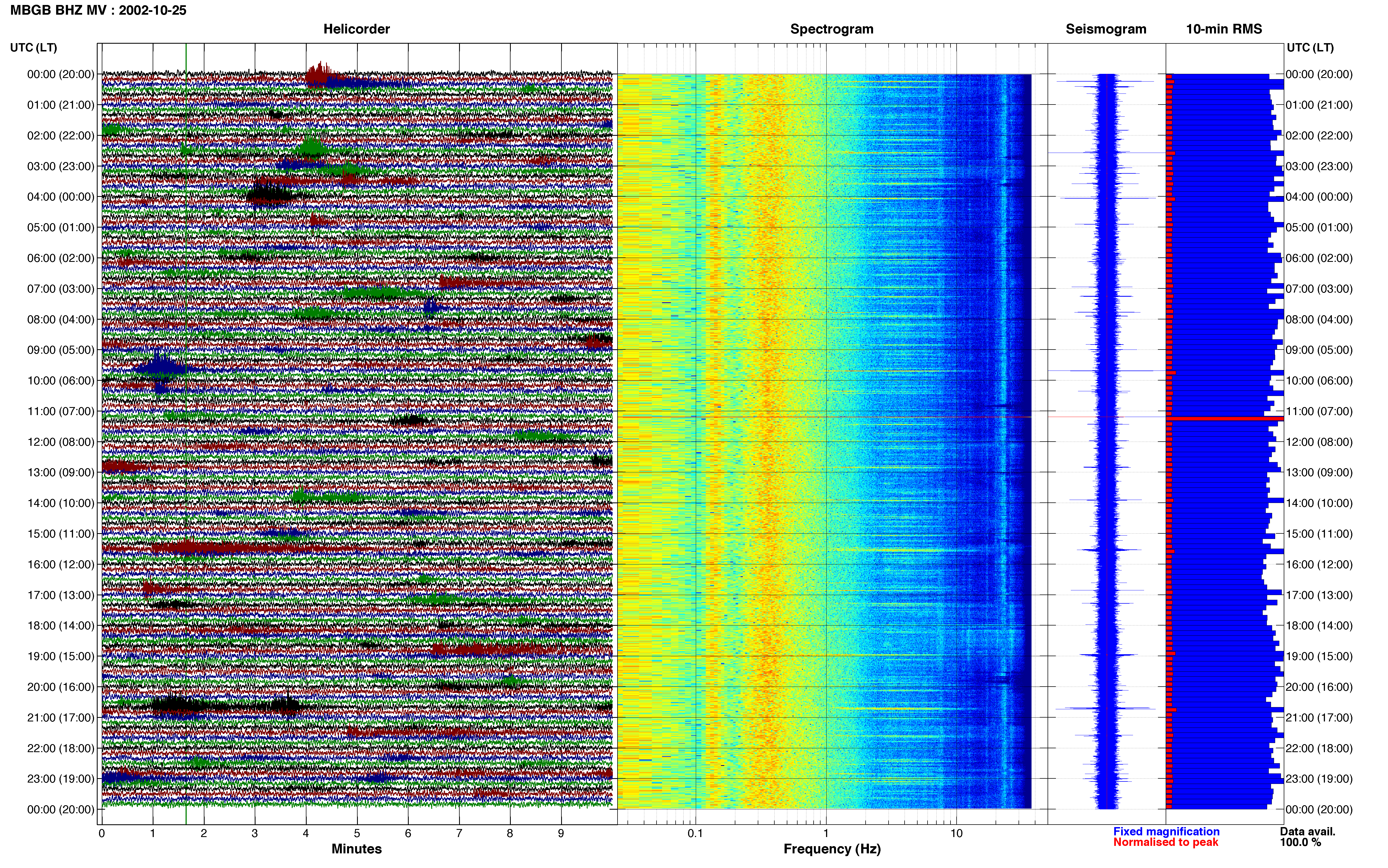Click the 6 tick on the Minutes axis

click(x=408, y=833)
